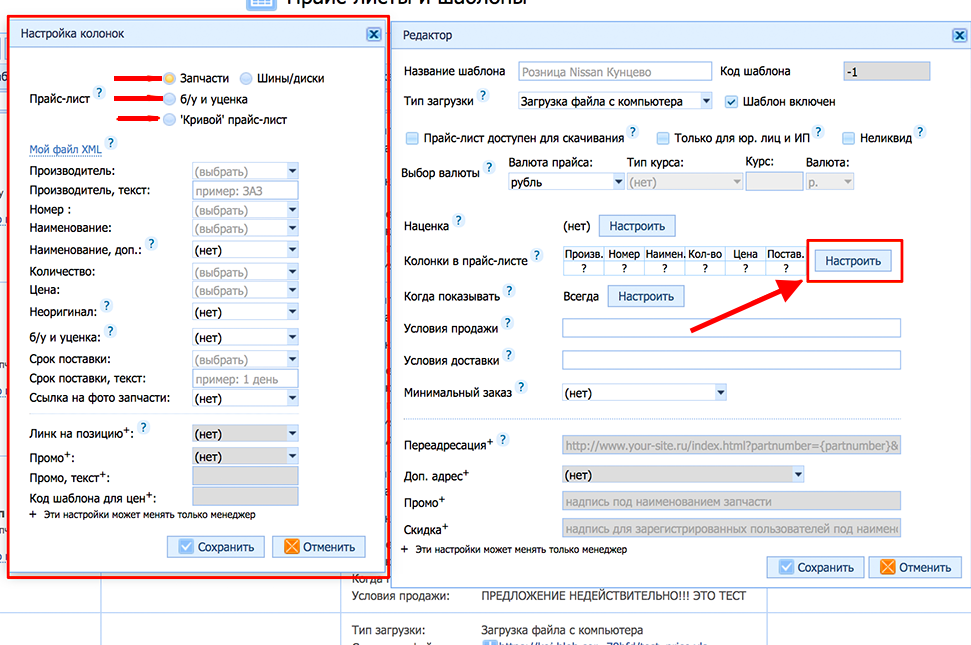
Task: Click help icon next to Тип загрузки
Action: click(483, 96)
